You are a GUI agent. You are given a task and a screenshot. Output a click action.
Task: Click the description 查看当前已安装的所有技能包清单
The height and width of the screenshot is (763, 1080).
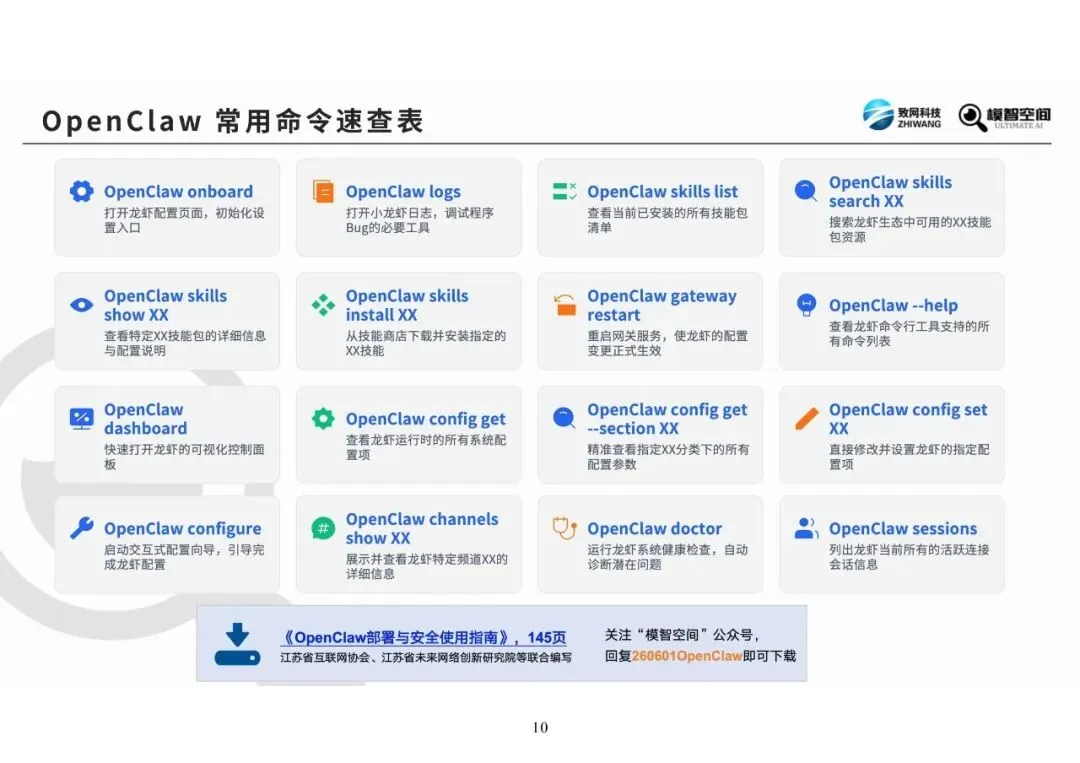[x=667, y=220]
